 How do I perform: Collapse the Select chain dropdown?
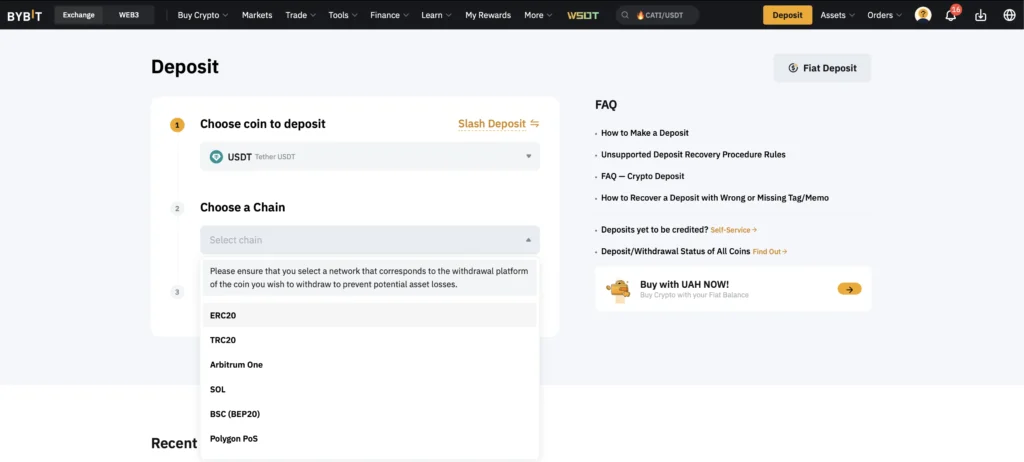point(370,240)
